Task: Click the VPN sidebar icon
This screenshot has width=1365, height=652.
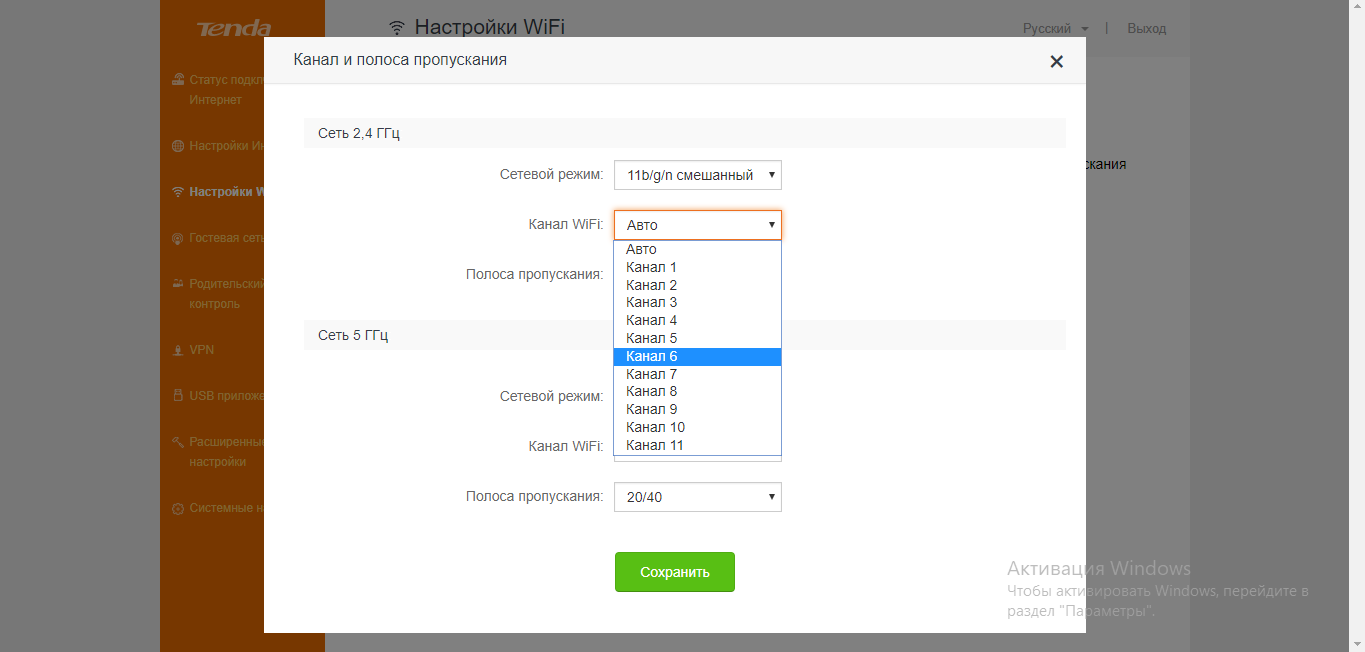Action: pyautogui.click(x=178, y=350)
